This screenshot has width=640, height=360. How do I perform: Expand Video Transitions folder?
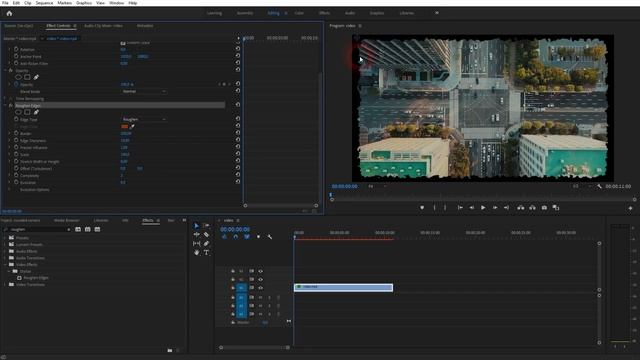pyautogui.click(x=5, y=284)
